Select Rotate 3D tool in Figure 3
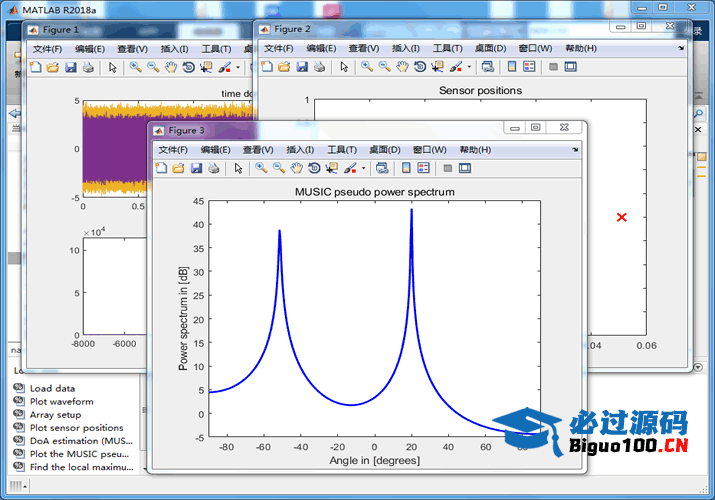This screenshot has height=500, width=715. (314, 168)
